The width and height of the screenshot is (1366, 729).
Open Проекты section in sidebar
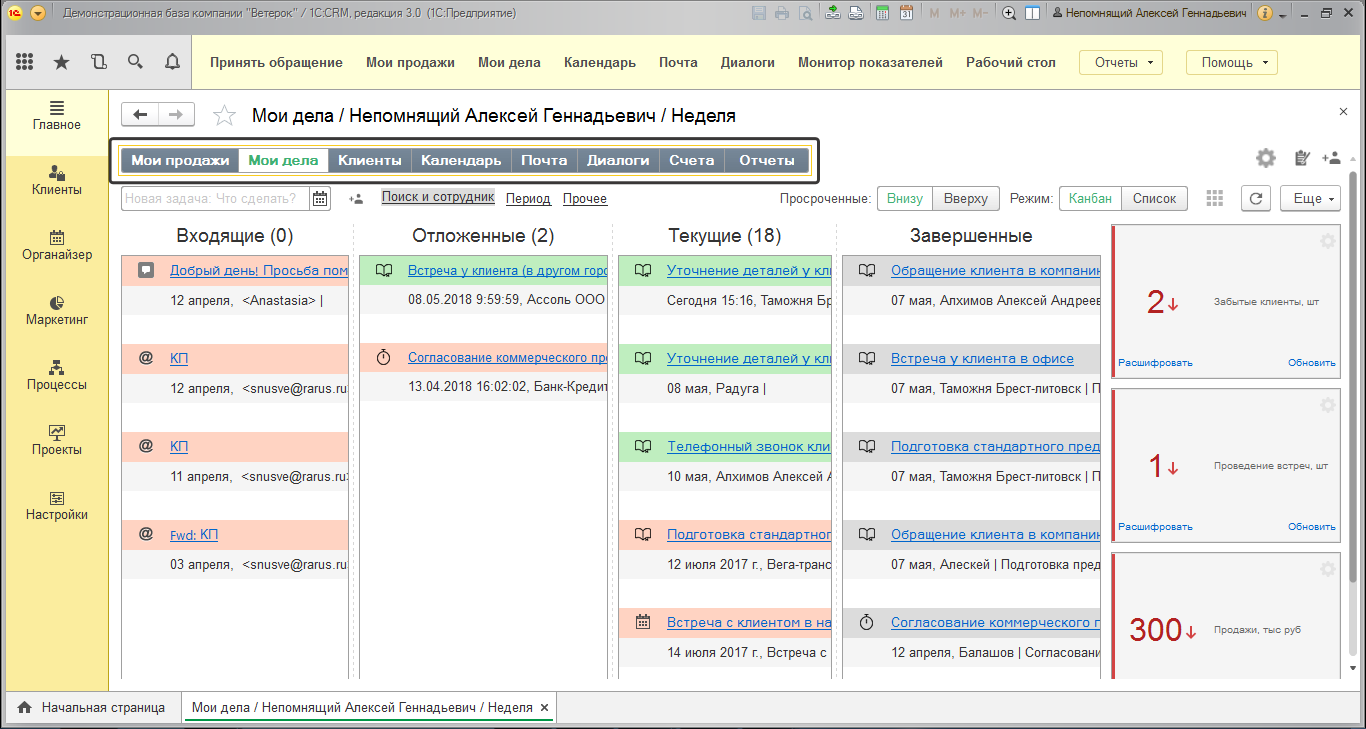(57, 441)
